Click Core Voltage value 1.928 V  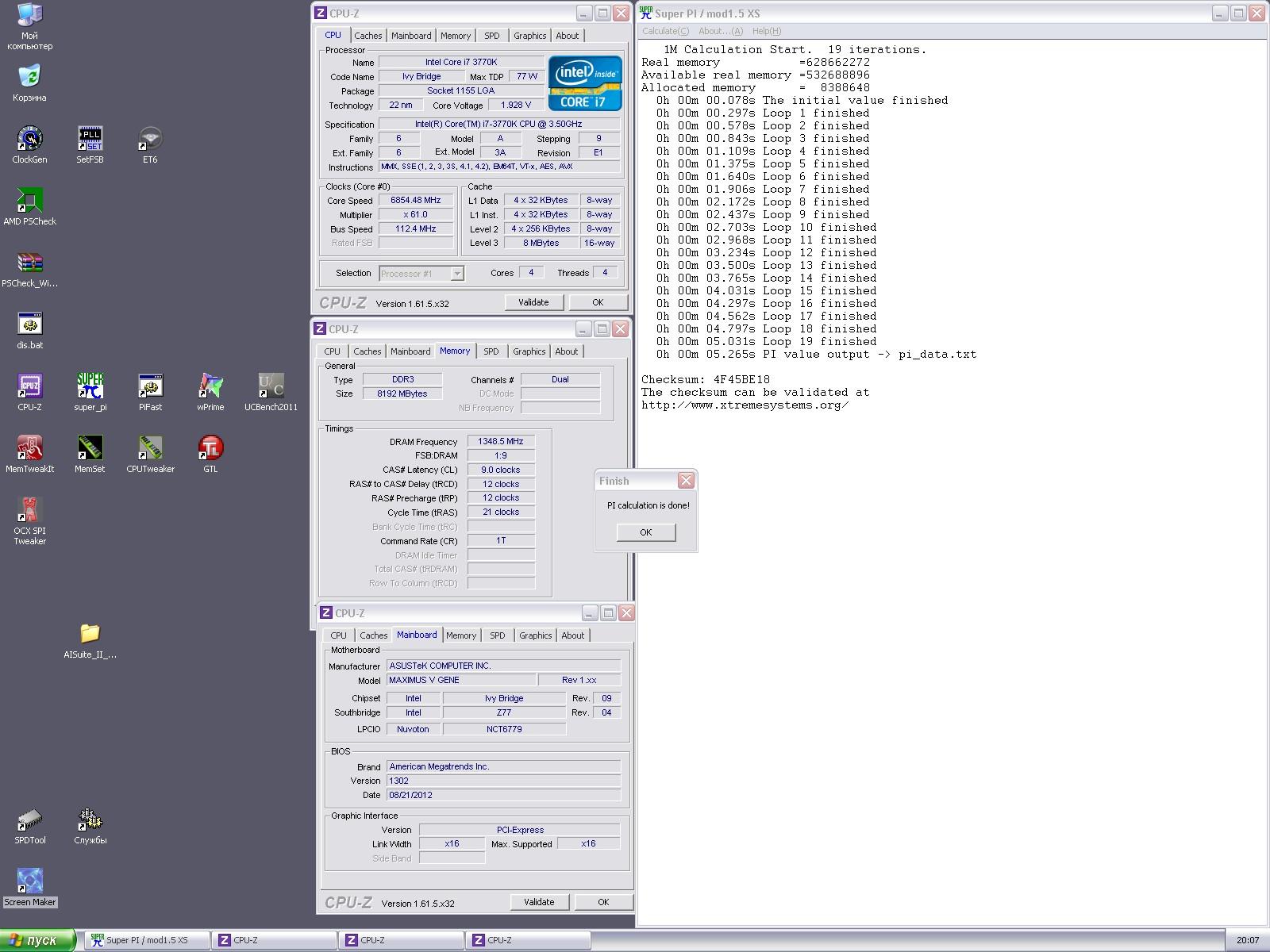pyautogui.click(x=516, y=105)
